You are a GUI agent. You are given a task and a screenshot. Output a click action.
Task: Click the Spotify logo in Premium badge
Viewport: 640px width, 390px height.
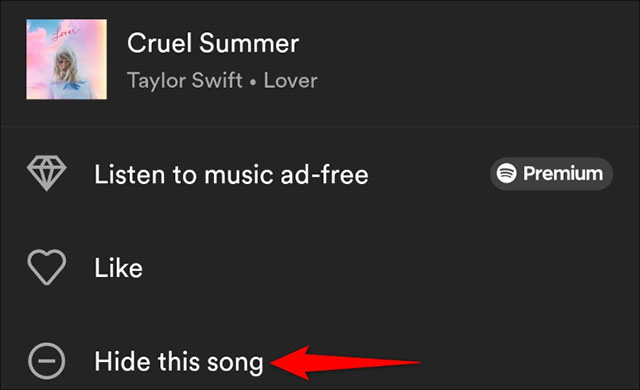point(507,173)
